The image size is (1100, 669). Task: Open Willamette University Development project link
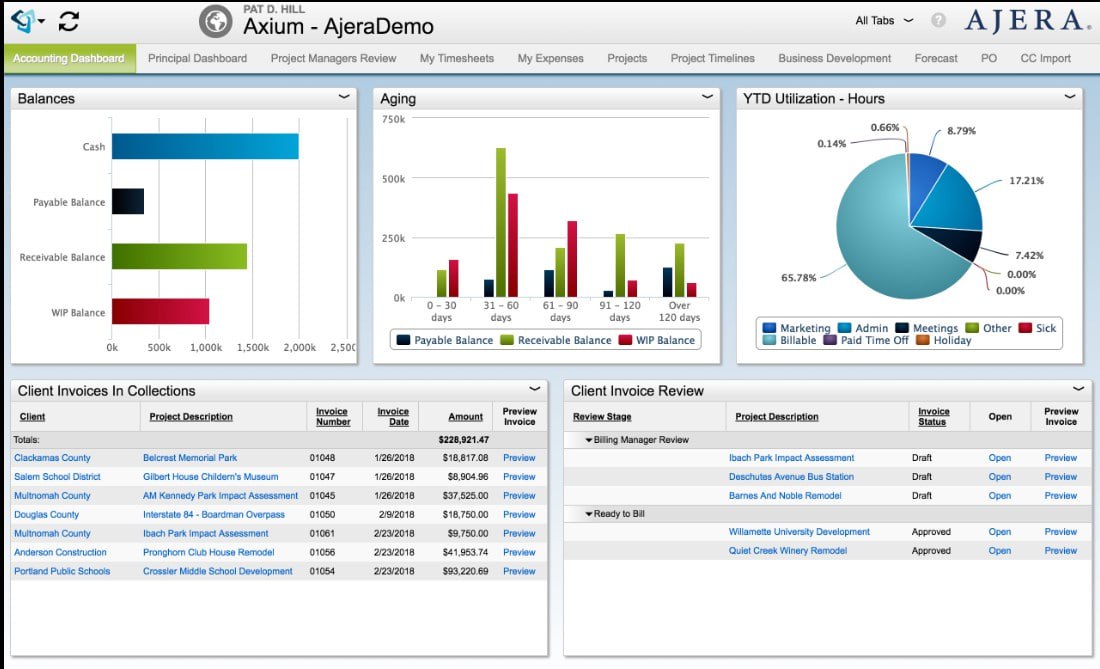tap(799, 532)
